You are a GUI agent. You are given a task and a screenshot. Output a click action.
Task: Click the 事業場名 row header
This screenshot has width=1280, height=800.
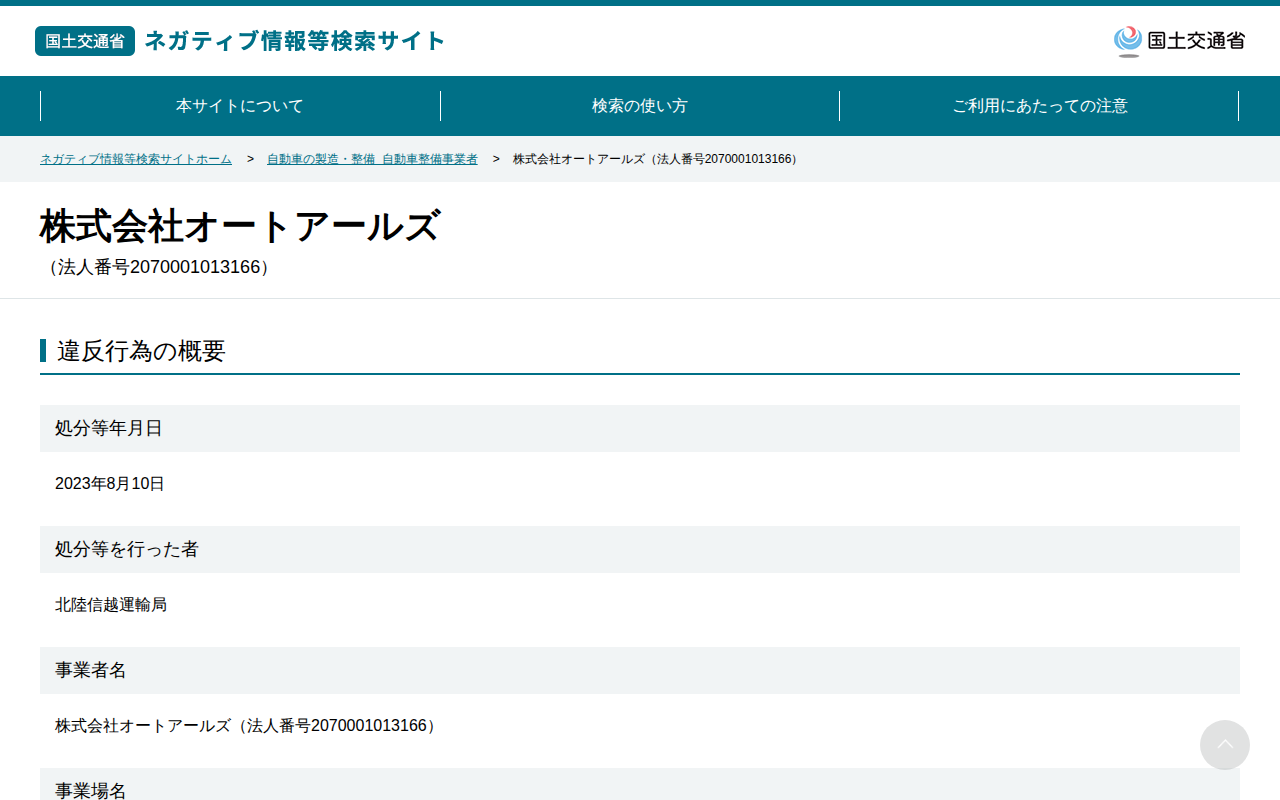click(640, 785)
